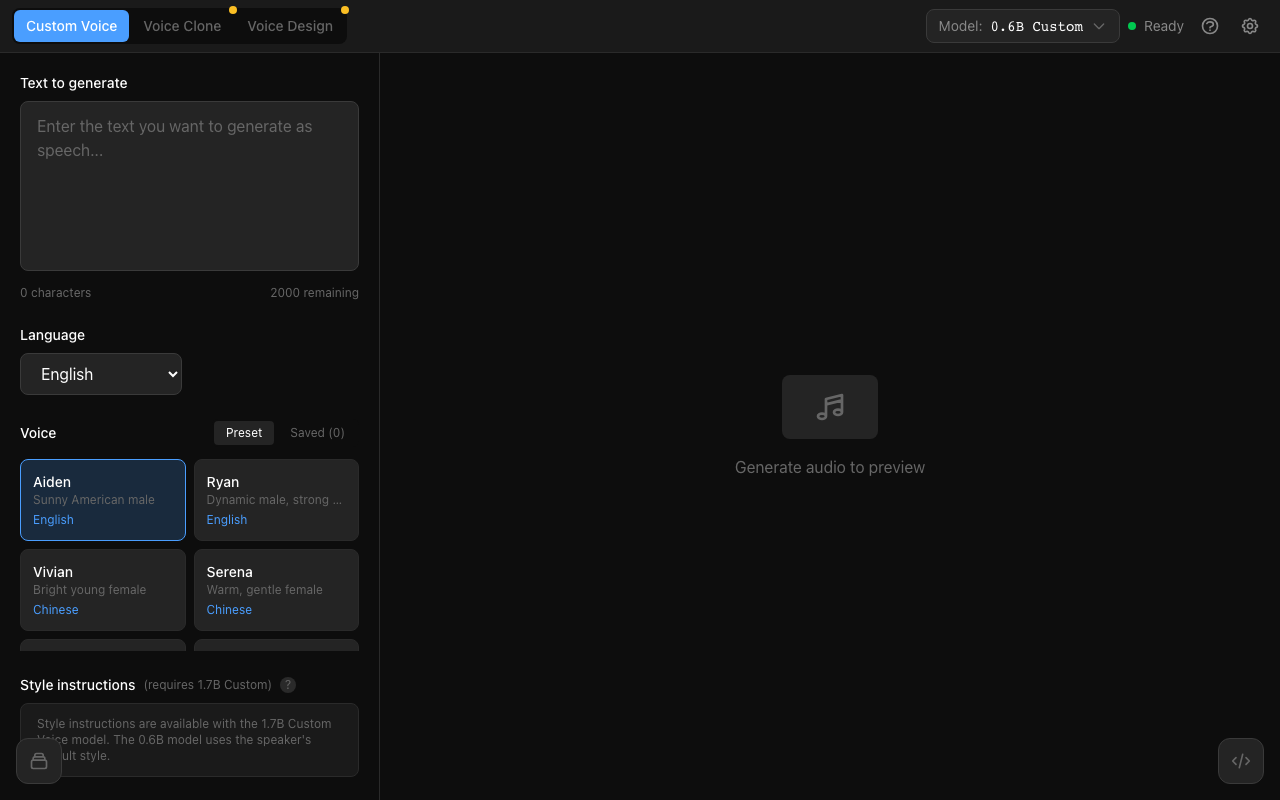This screenshot has width=1280, height=800.
Task: Click the "Bright young female" description
Action: coord(90,590)
